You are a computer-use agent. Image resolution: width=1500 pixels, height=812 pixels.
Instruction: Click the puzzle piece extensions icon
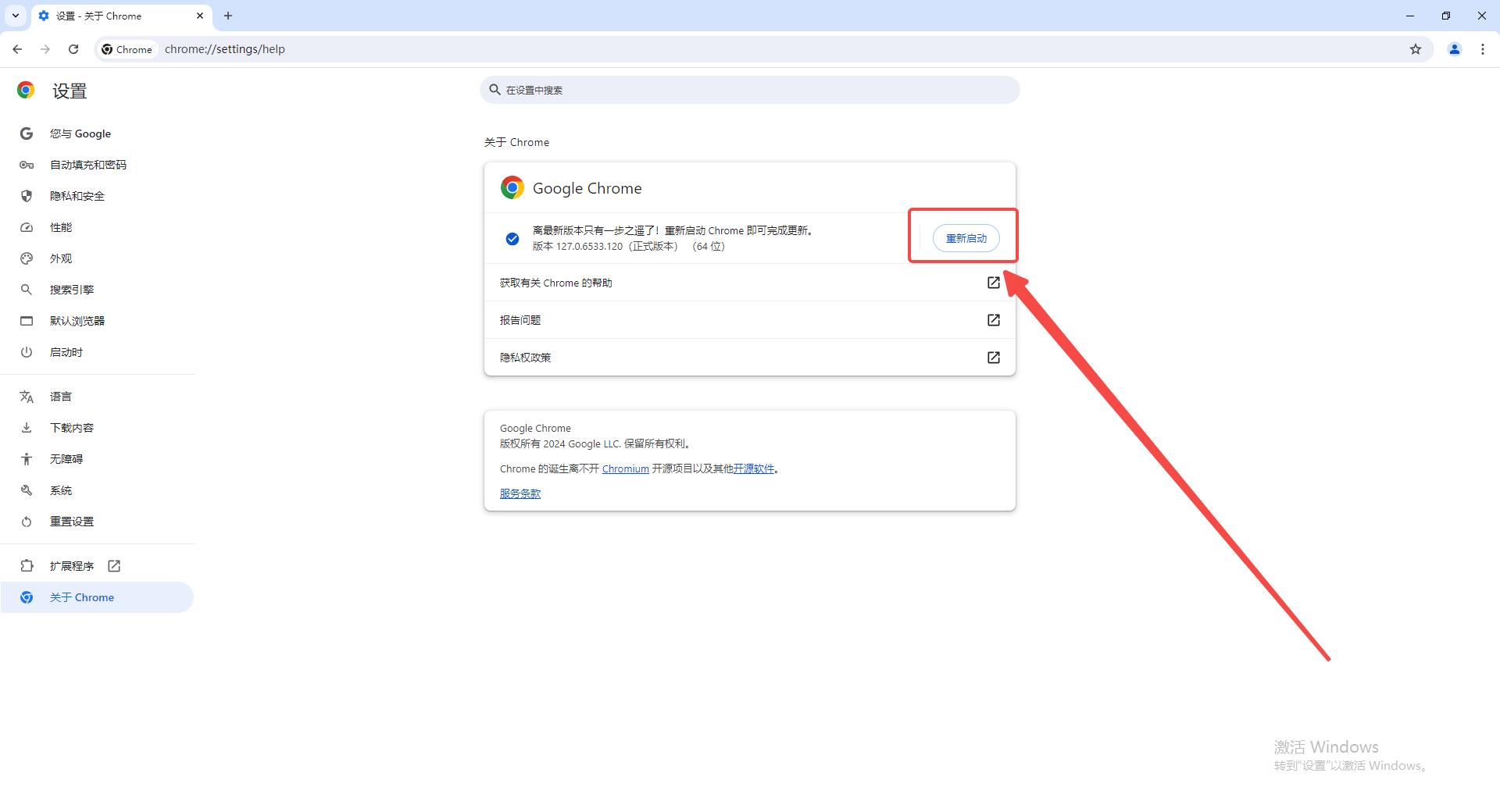point(27,566)
